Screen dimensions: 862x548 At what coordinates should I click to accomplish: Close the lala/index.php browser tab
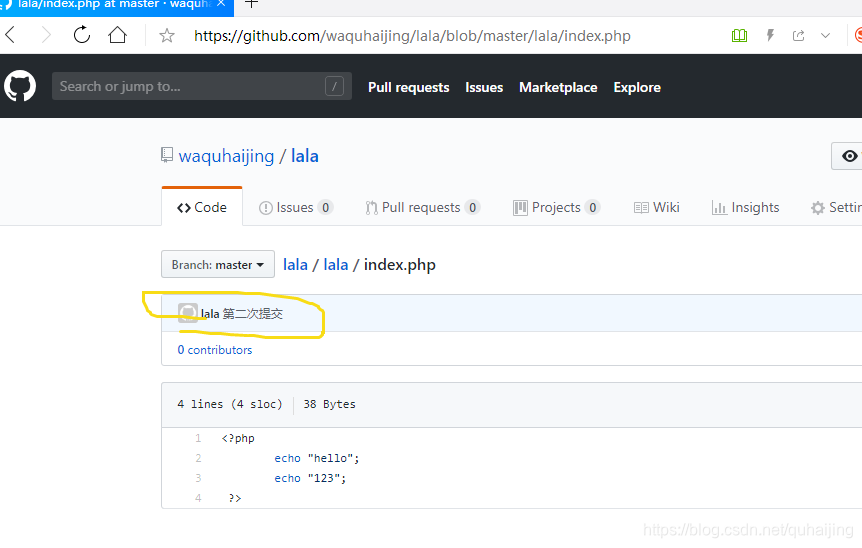pyautogui.click(x=221, y=4)
